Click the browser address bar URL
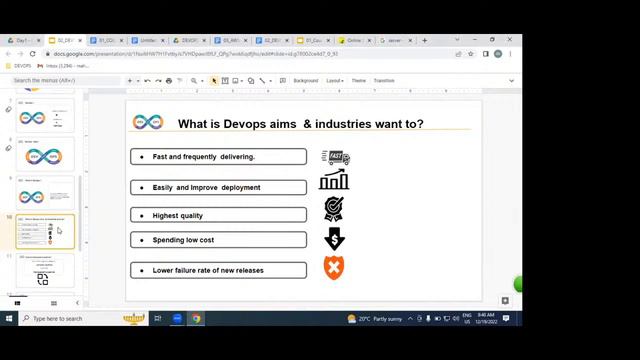Viewport: 640px width, 360px height. tap(196, 54)
